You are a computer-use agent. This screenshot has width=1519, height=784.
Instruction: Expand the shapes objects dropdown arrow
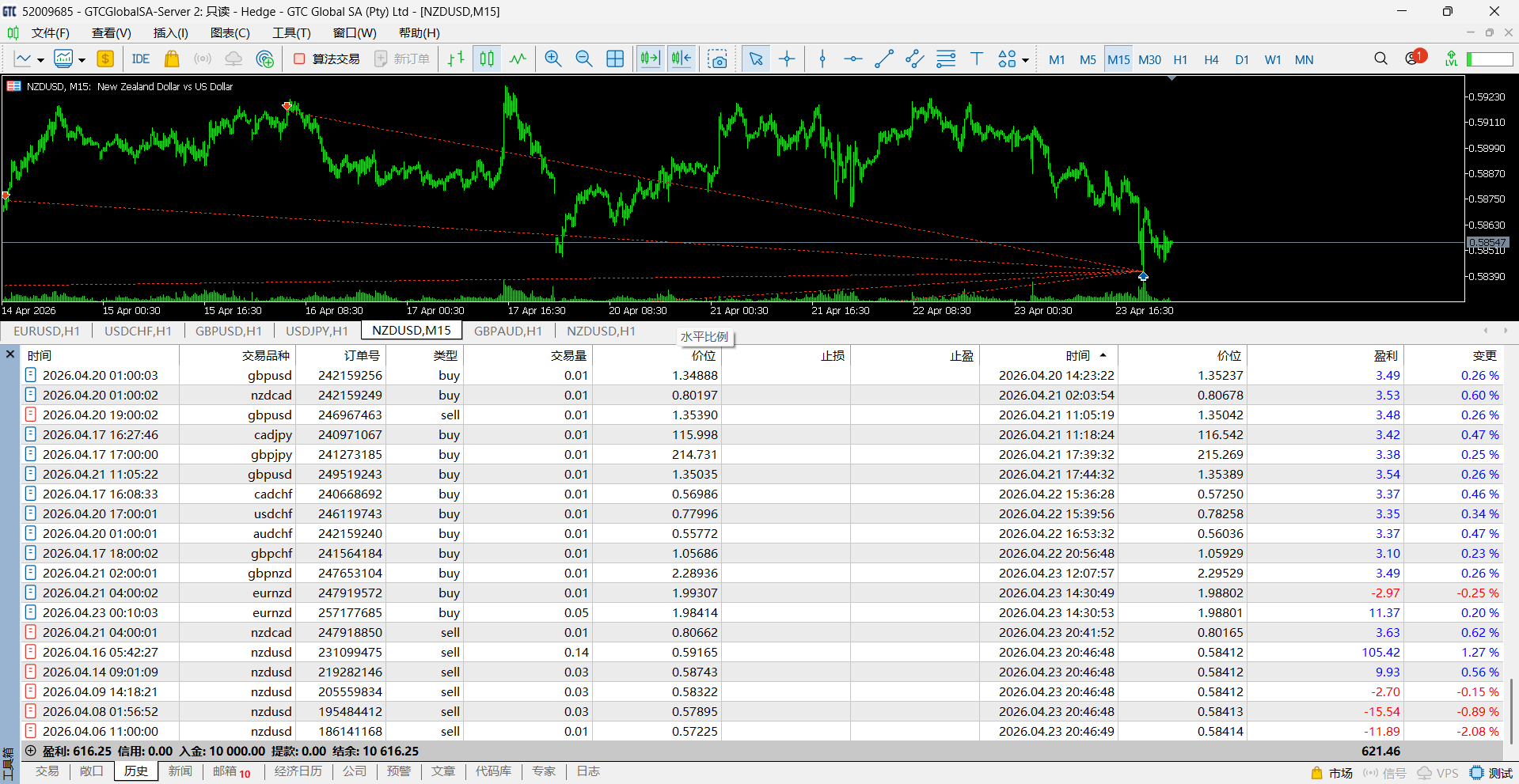click(1025, 60)
